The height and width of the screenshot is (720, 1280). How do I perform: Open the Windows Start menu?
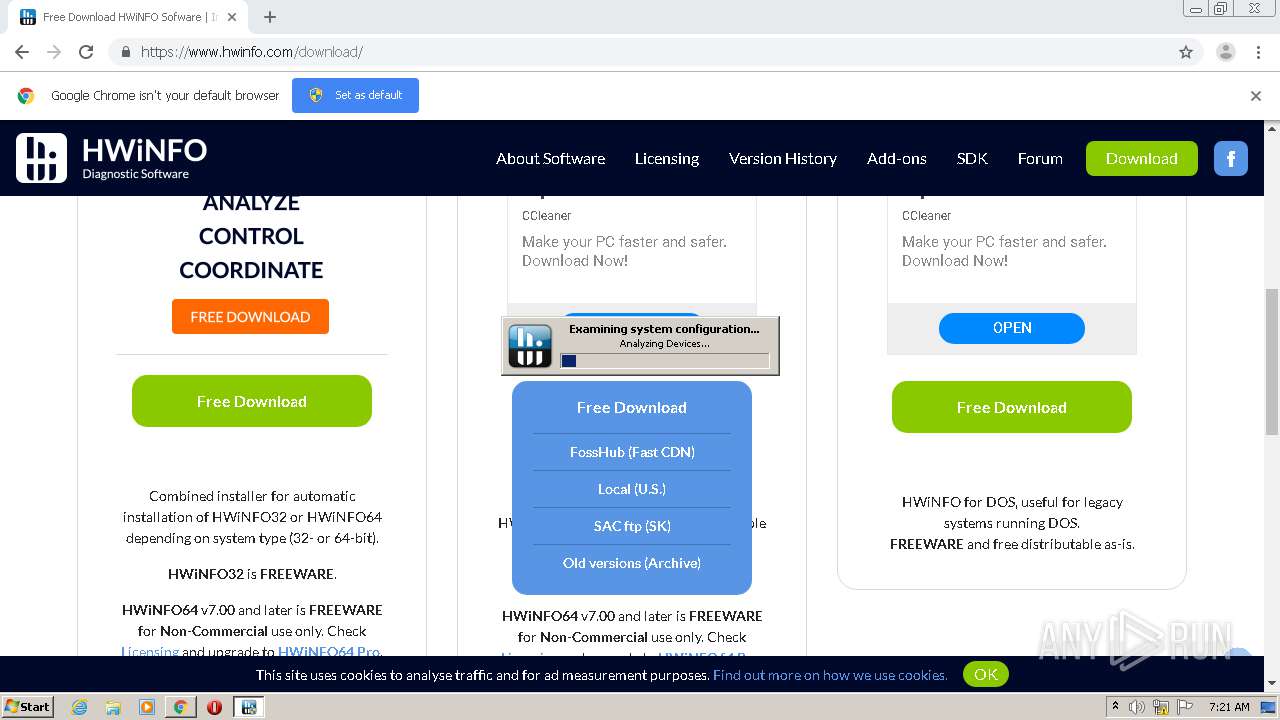coord(27,707)
